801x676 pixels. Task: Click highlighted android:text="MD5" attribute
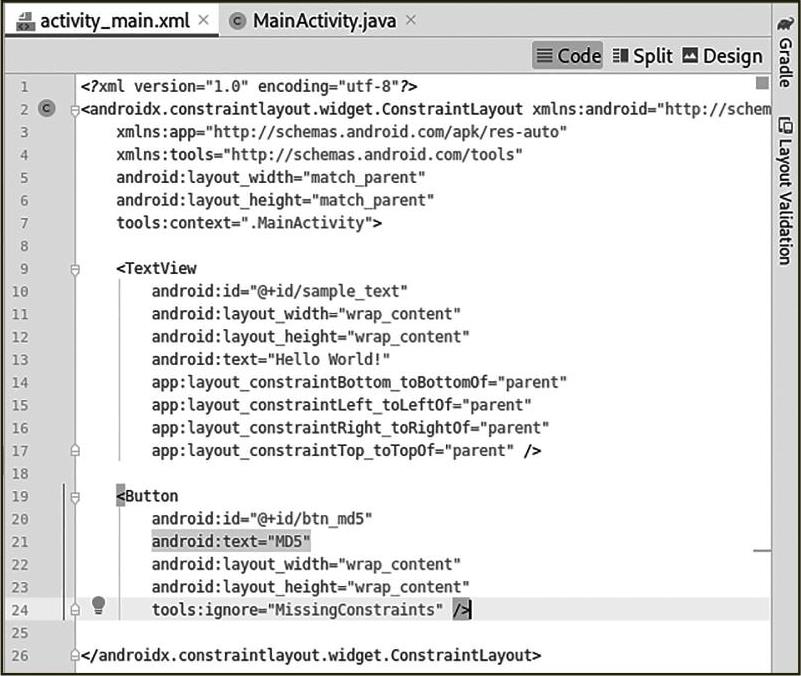(x=231, y=542)
